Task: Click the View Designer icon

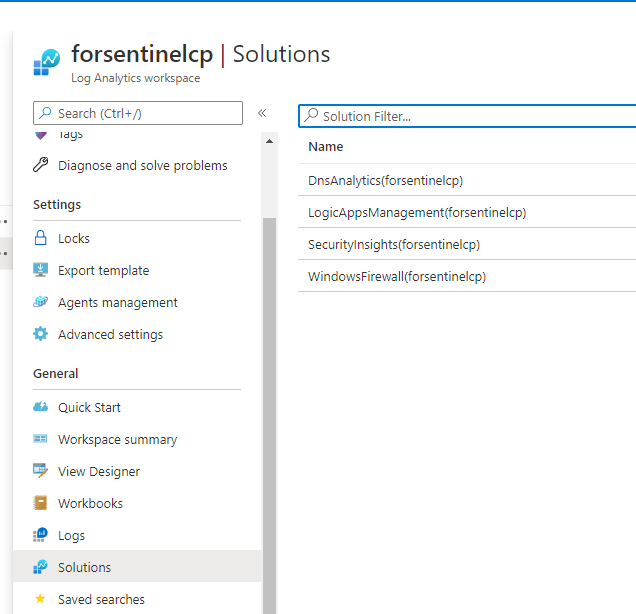Action: [x=41, y=471]
